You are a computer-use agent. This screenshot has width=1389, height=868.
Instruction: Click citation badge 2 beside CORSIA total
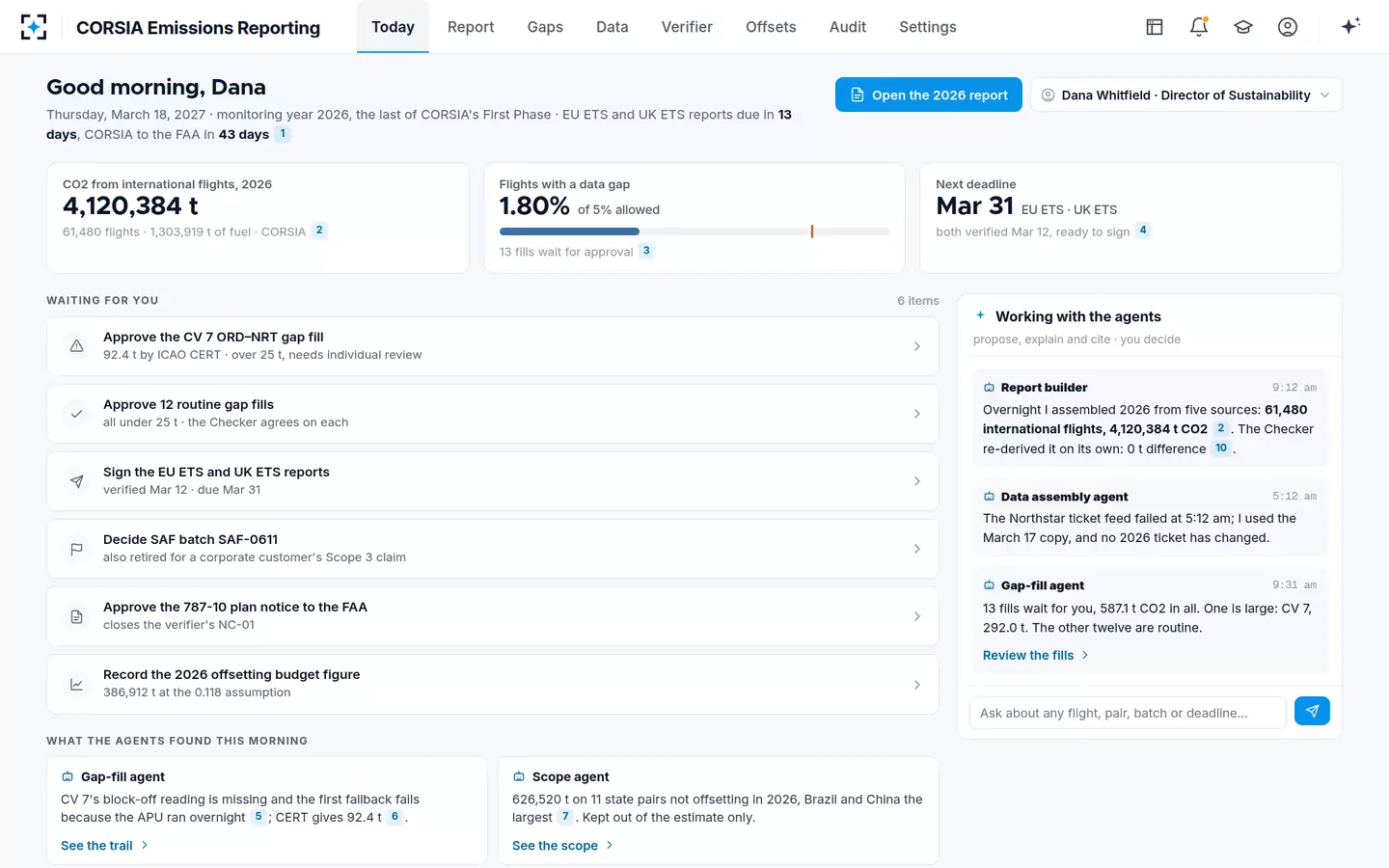[x=319, y=231]
